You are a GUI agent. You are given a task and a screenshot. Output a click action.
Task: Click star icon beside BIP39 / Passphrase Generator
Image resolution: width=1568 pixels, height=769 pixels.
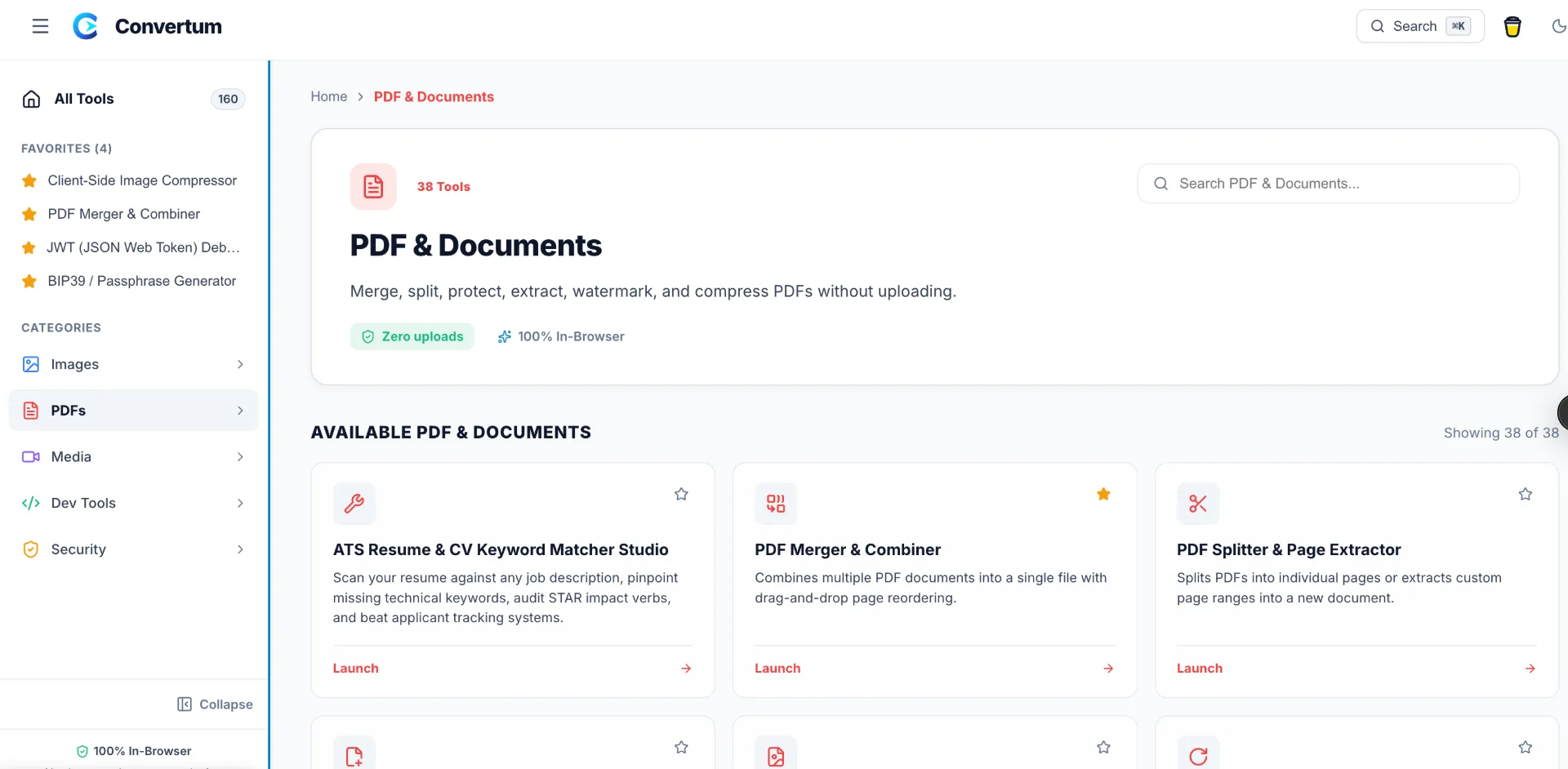click(29, 281)
